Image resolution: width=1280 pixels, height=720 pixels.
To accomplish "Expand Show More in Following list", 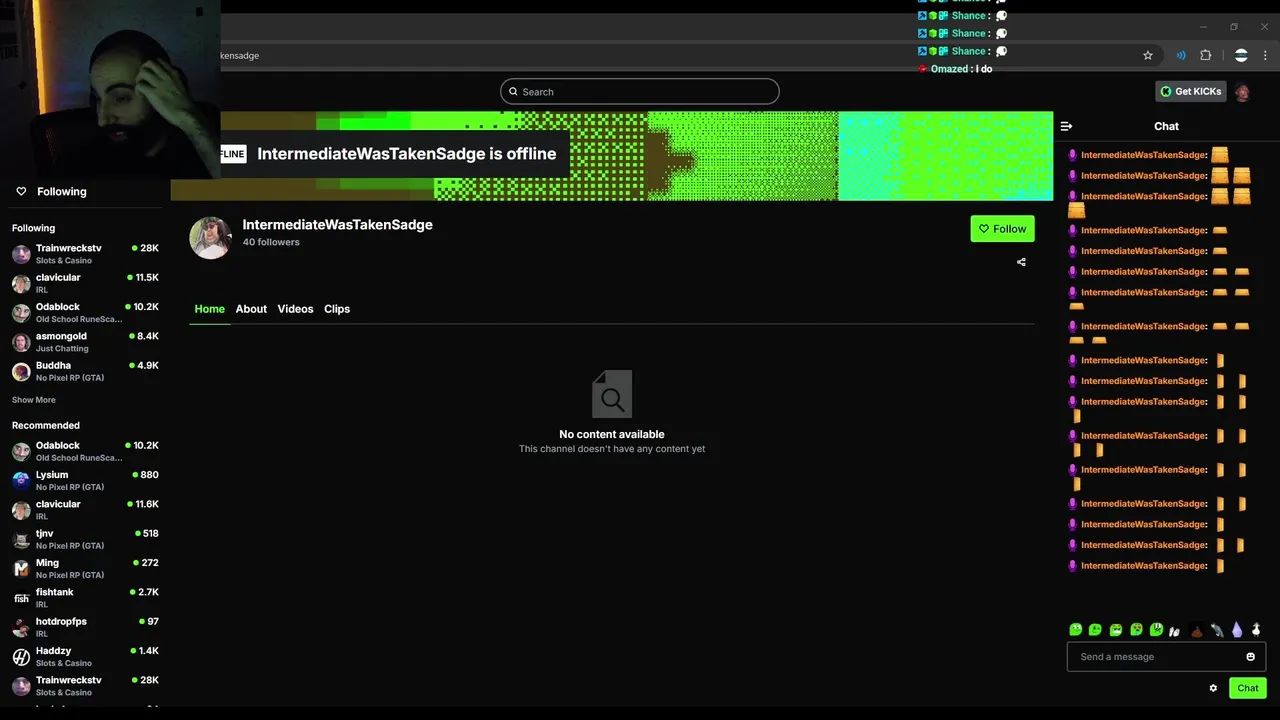I will pos(34,400).
